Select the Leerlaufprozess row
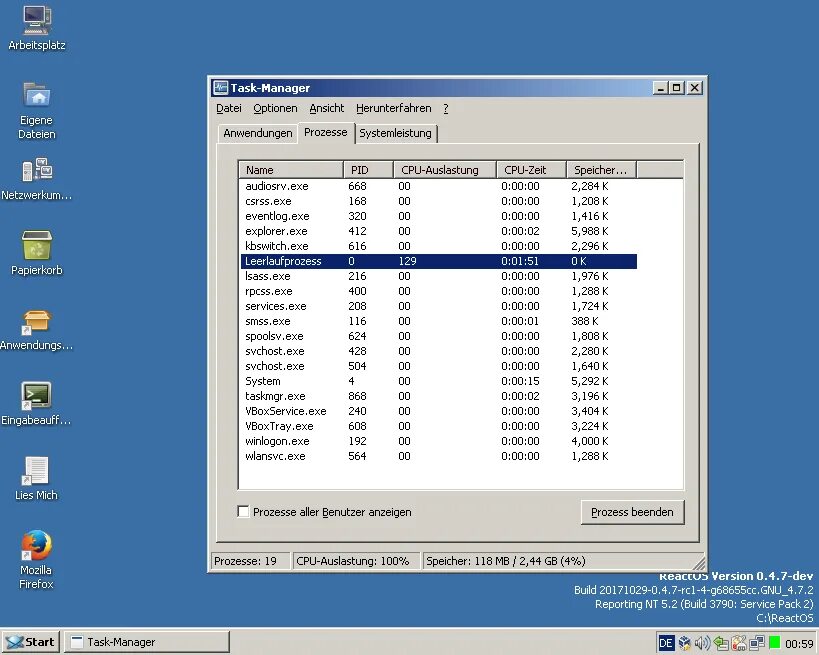This screenshot has width=819, height=655. click(439, 261)
